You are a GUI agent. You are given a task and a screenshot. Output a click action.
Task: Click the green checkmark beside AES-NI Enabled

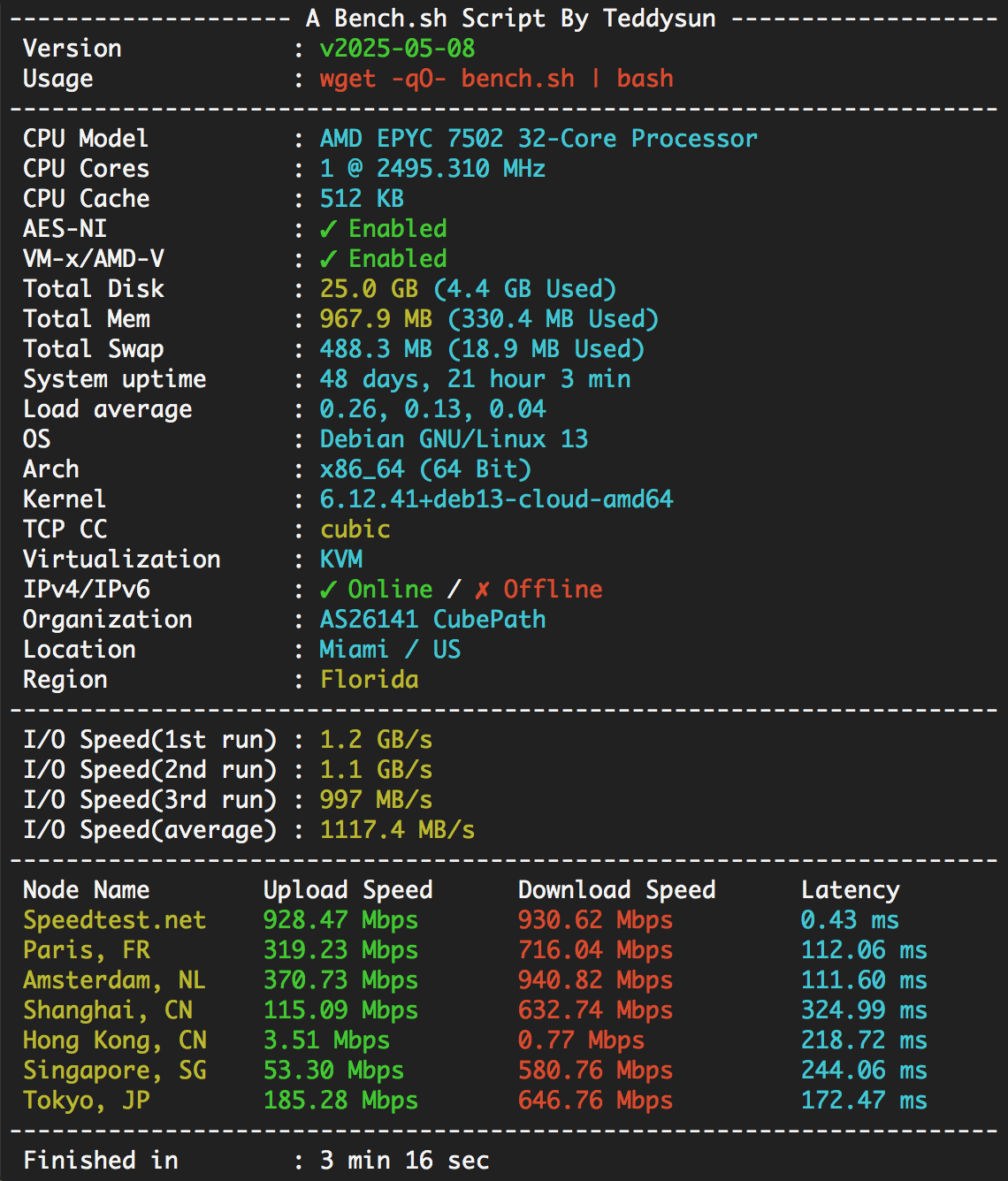pos(328,229)
